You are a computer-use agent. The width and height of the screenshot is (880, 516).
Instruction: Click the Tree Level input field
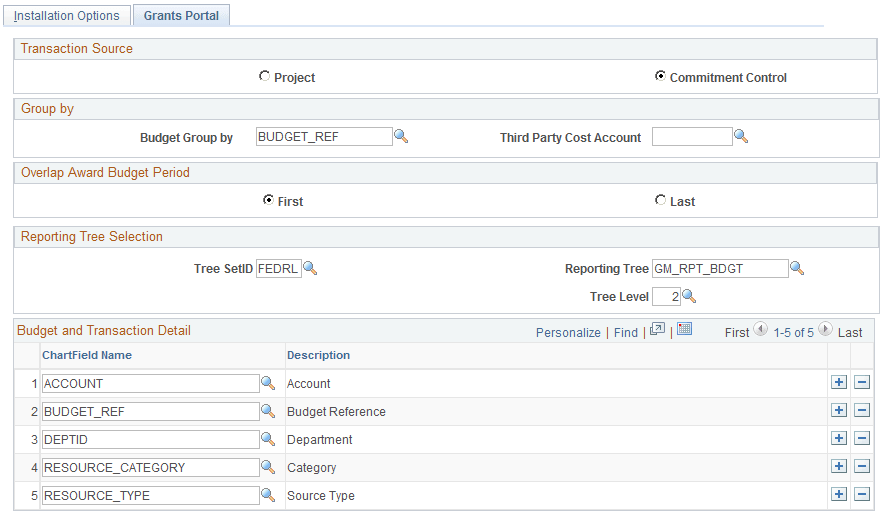tap(666, 296)
